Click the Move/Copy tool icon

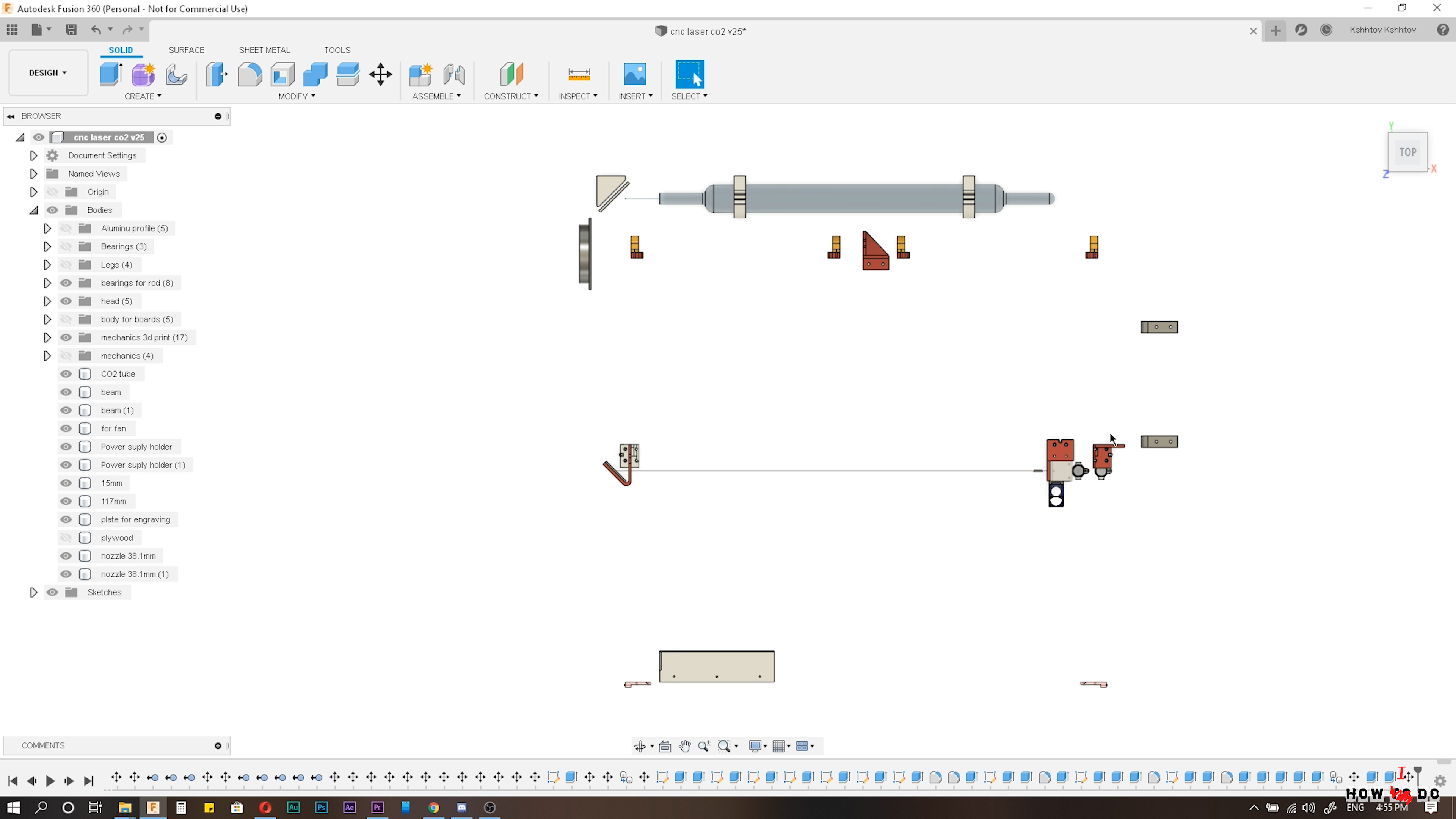click(380, 74)
